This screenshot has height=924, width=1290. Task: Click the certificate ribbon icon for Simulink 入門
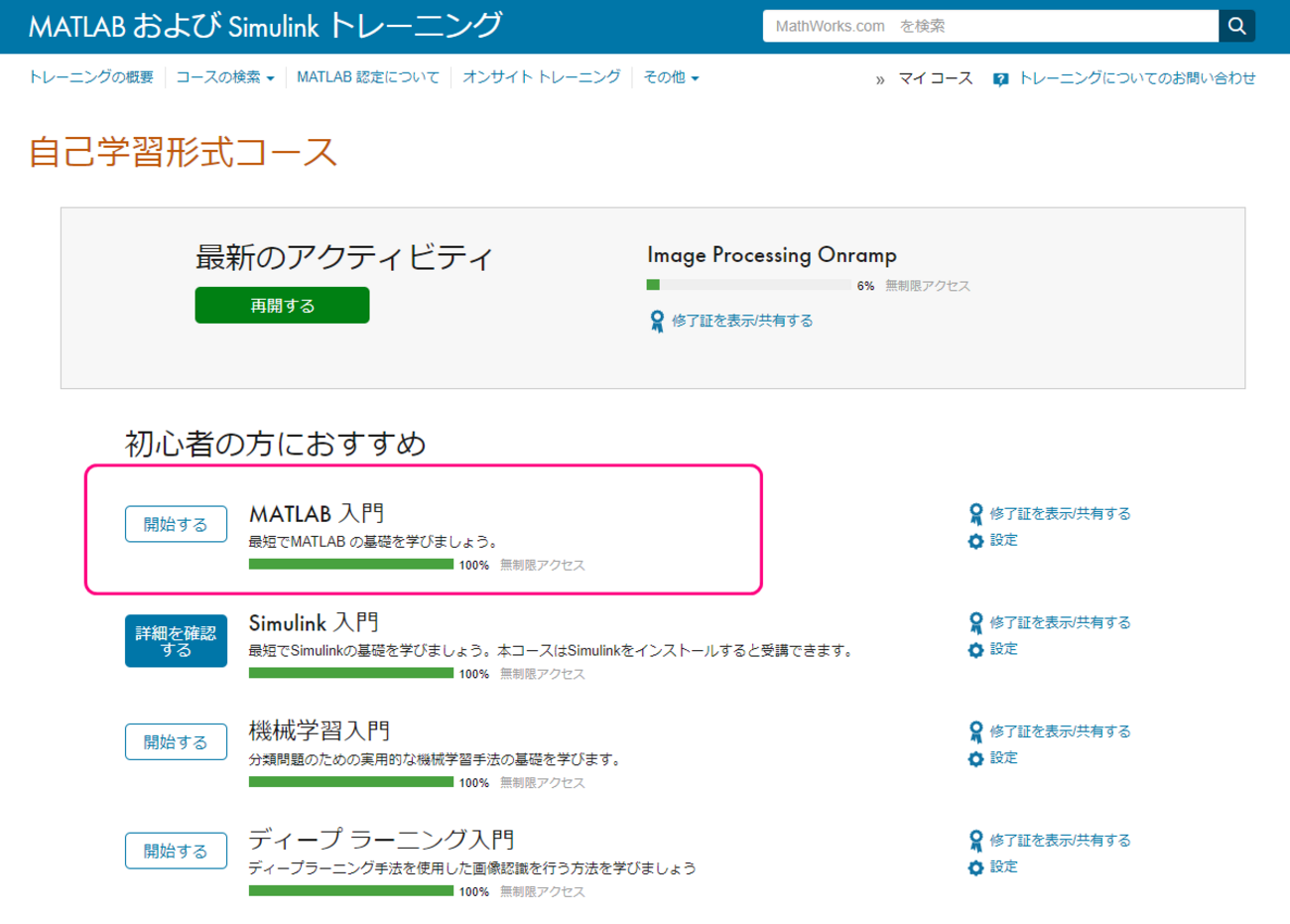975,622
